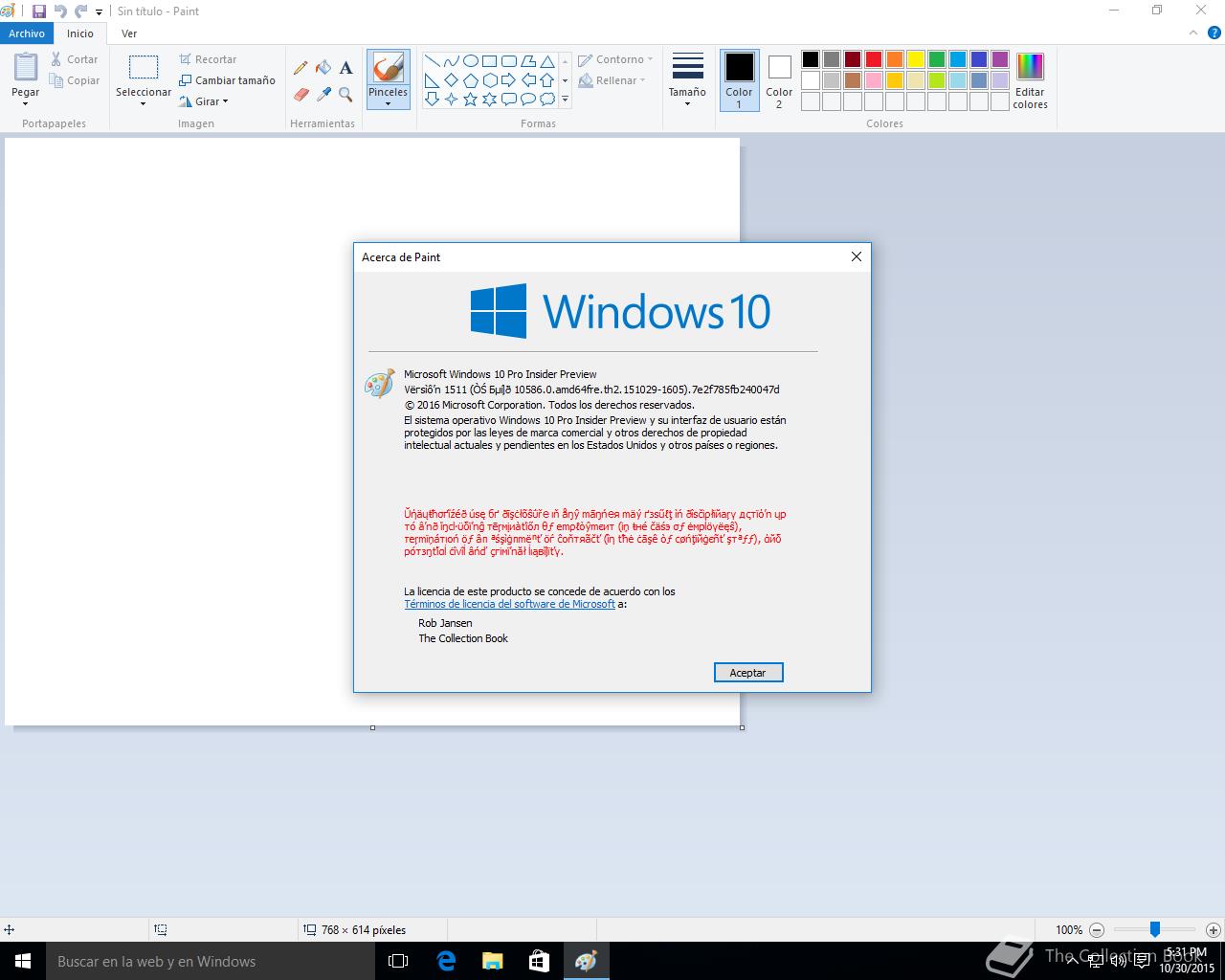Open the Seleccionar dropdown arrow

click(x=144, y=103)
